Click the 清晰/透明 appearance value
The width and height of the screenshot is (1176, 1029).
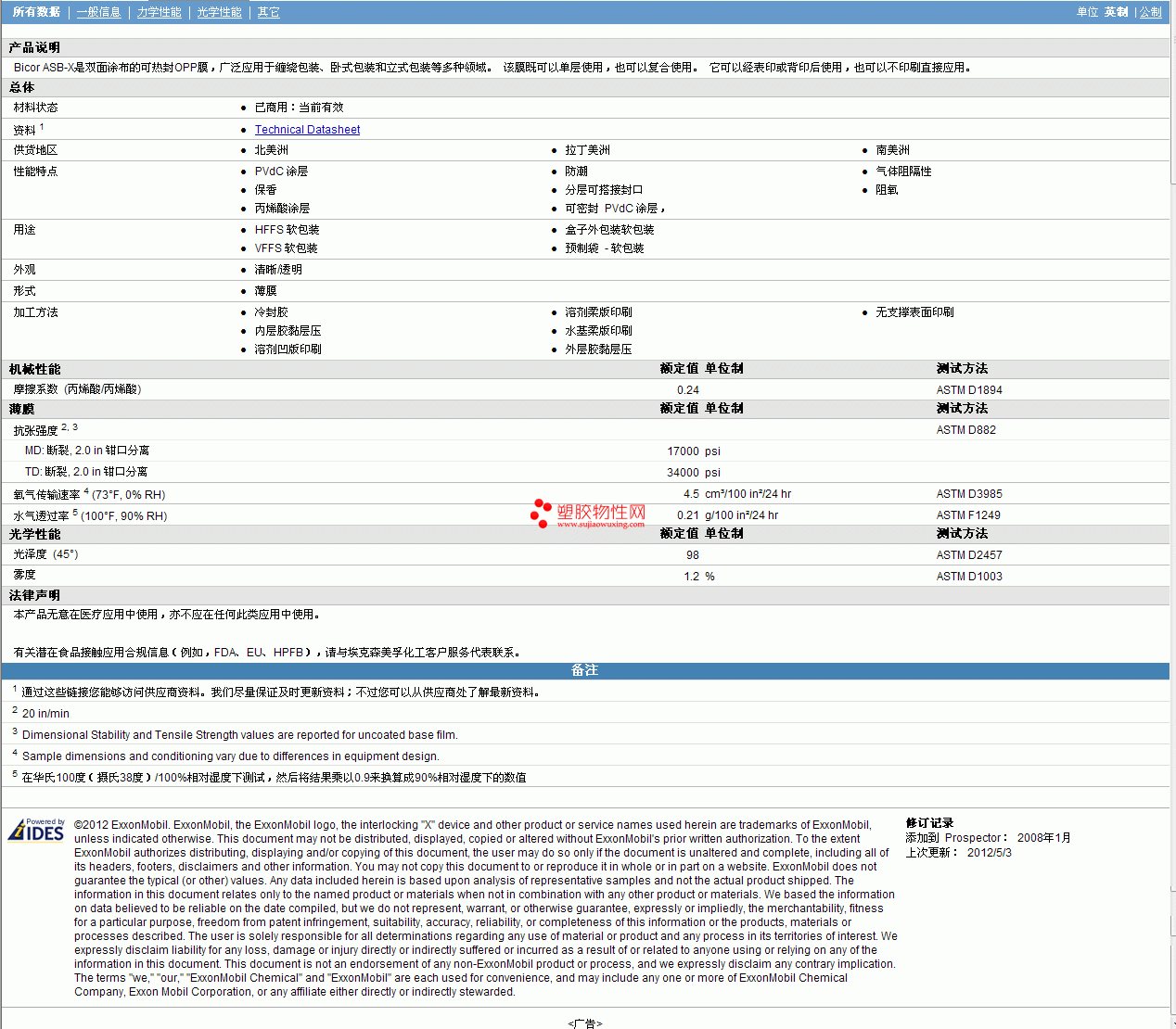pos(278,270)
